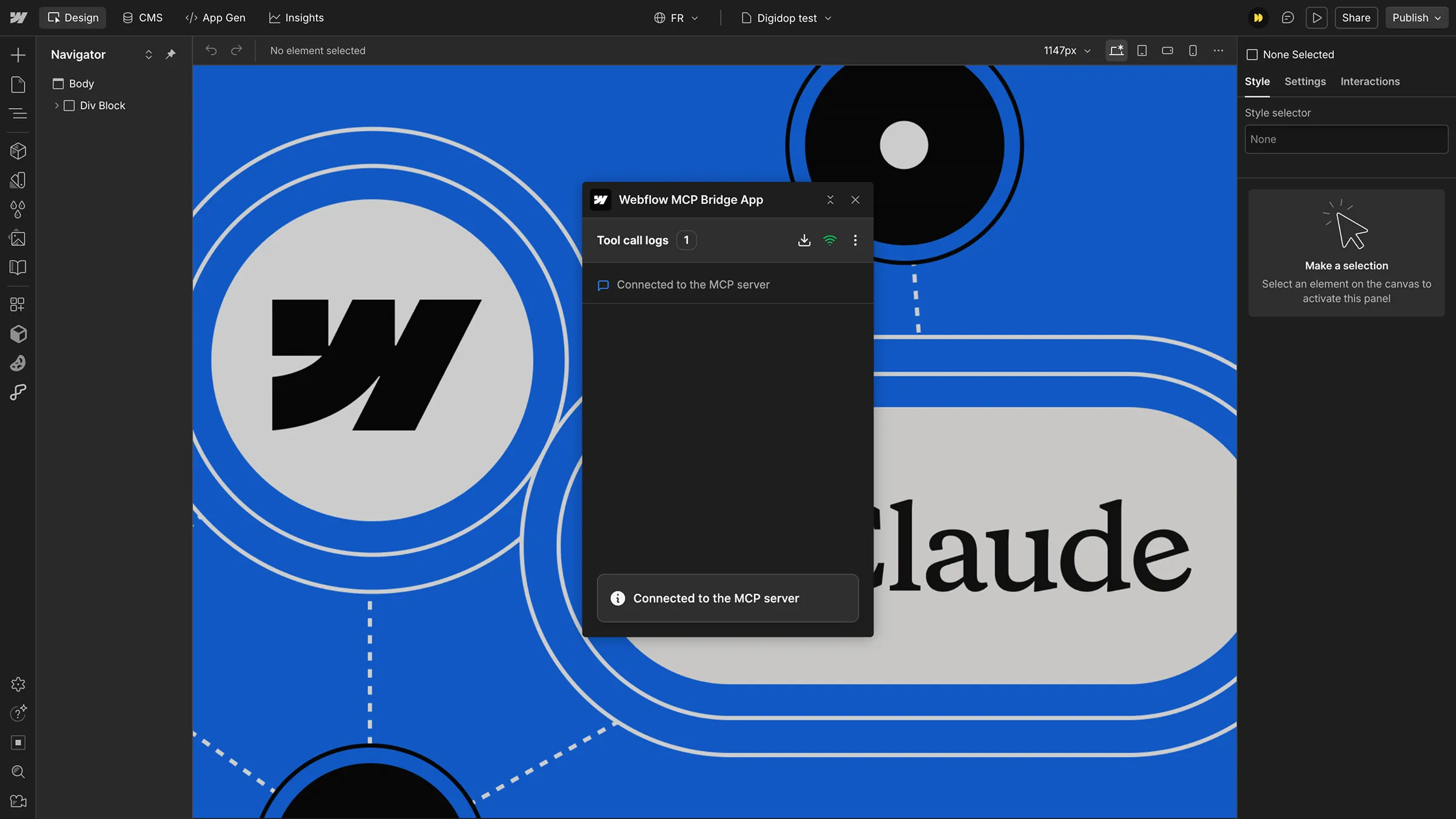Open the Apps panel

[18, 305]
